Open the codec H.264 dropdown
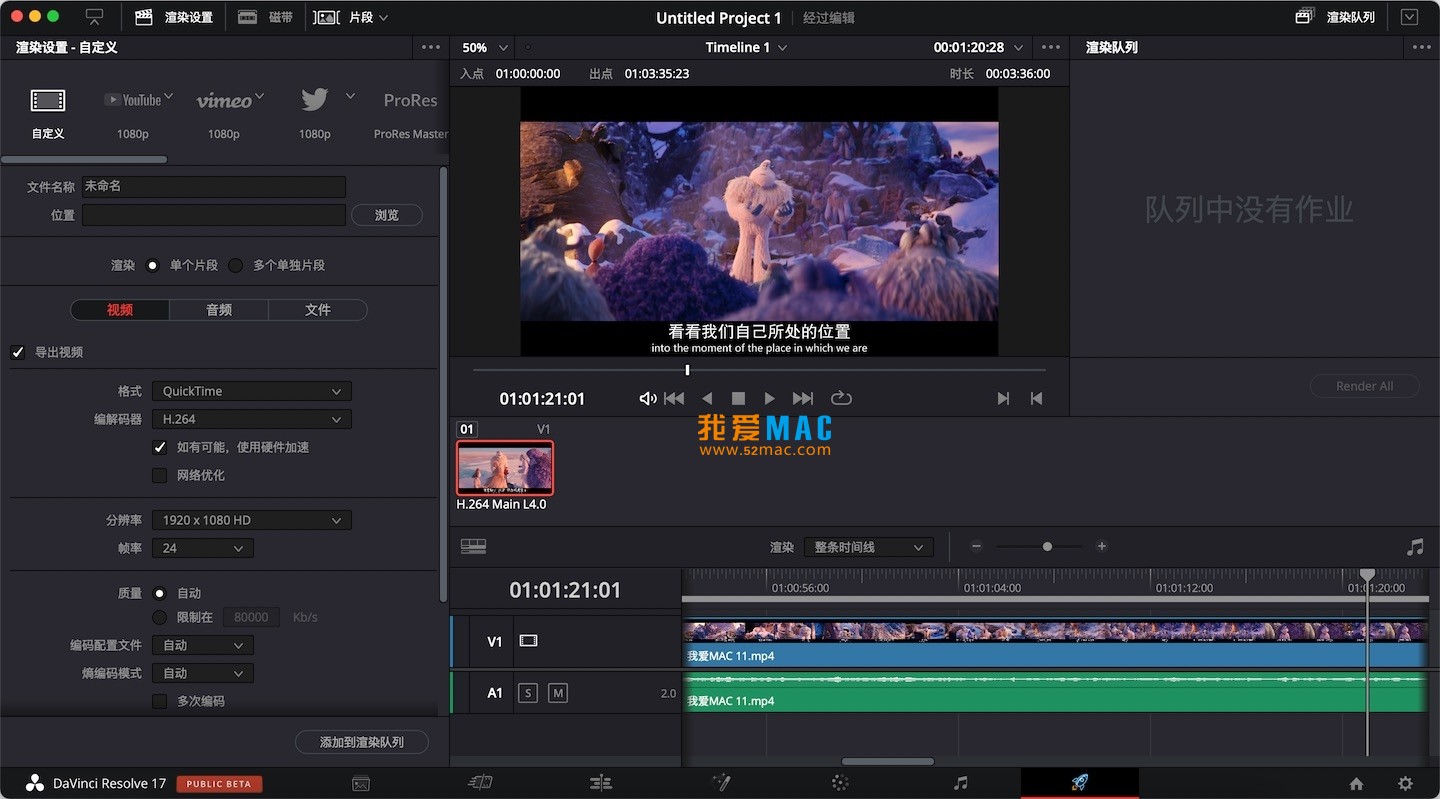The image size is (1440, 799). point(252,419)
